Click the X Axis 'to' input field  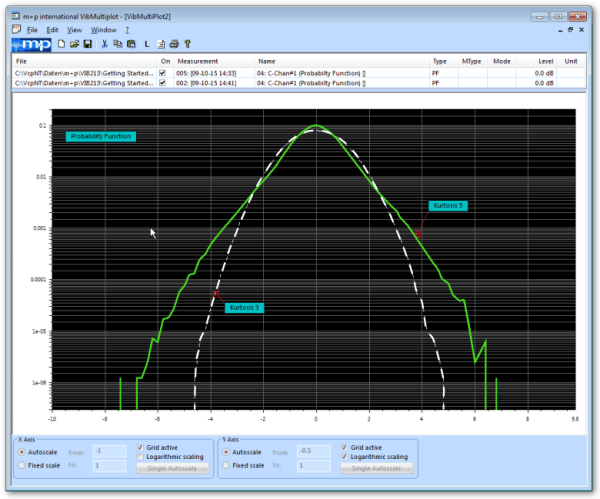point(109,466)
